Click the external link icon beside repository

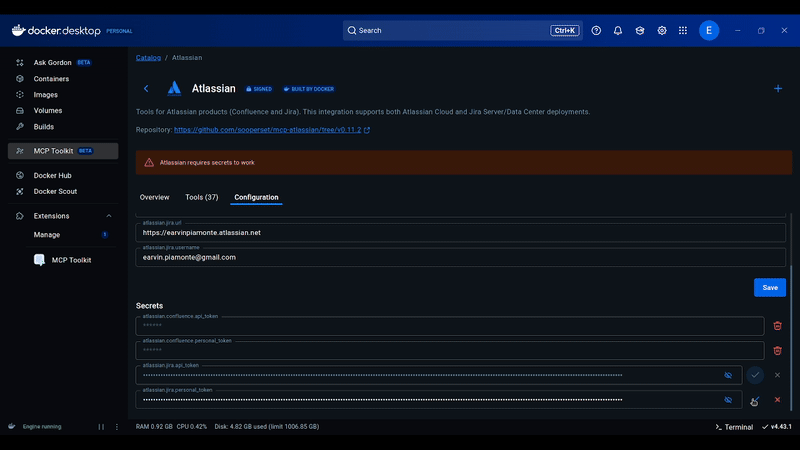click(x=367, y=130)
